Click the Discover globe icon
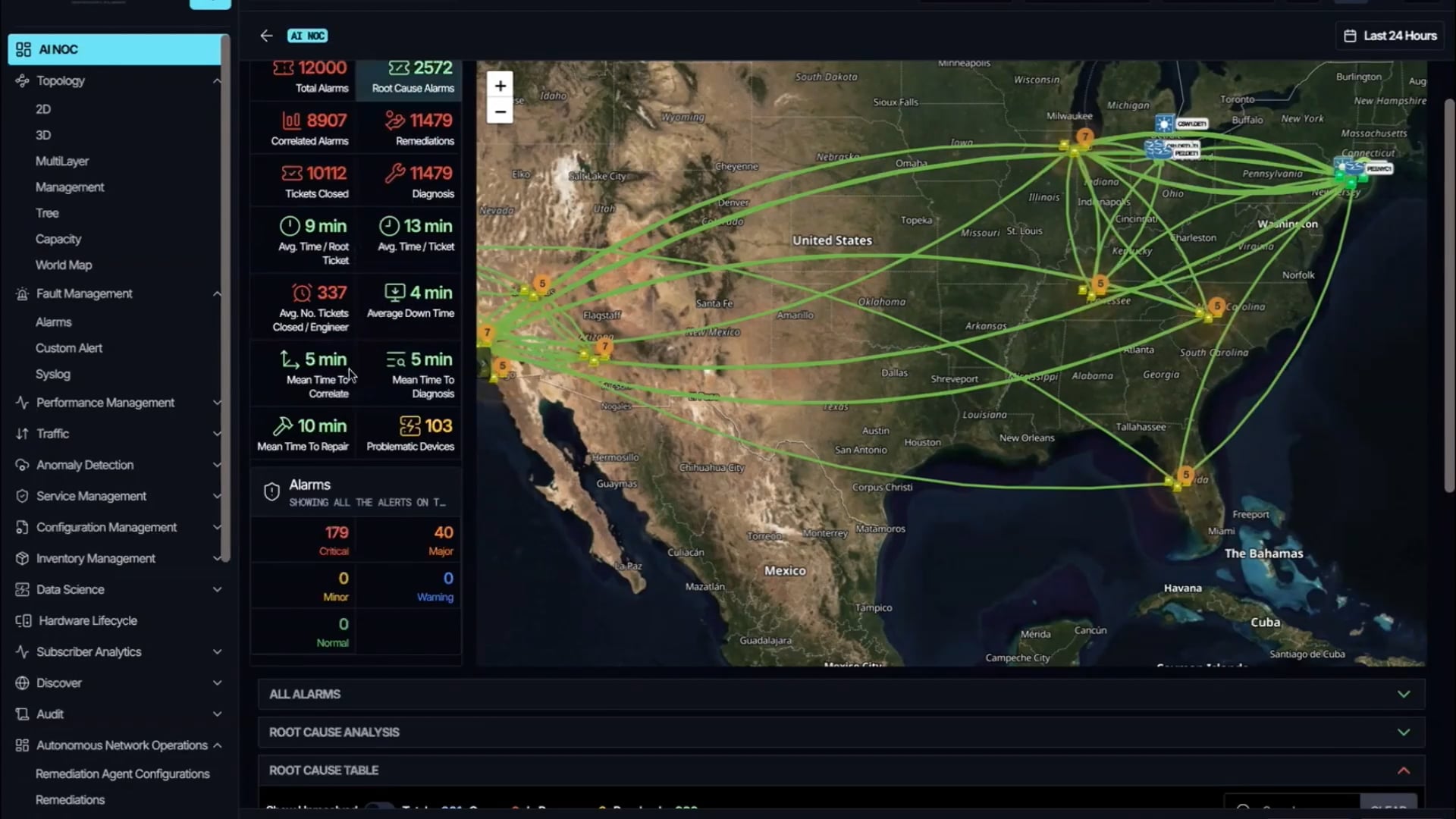Image resolution: width=1456 pixels, height=819 pixels. 23,683
